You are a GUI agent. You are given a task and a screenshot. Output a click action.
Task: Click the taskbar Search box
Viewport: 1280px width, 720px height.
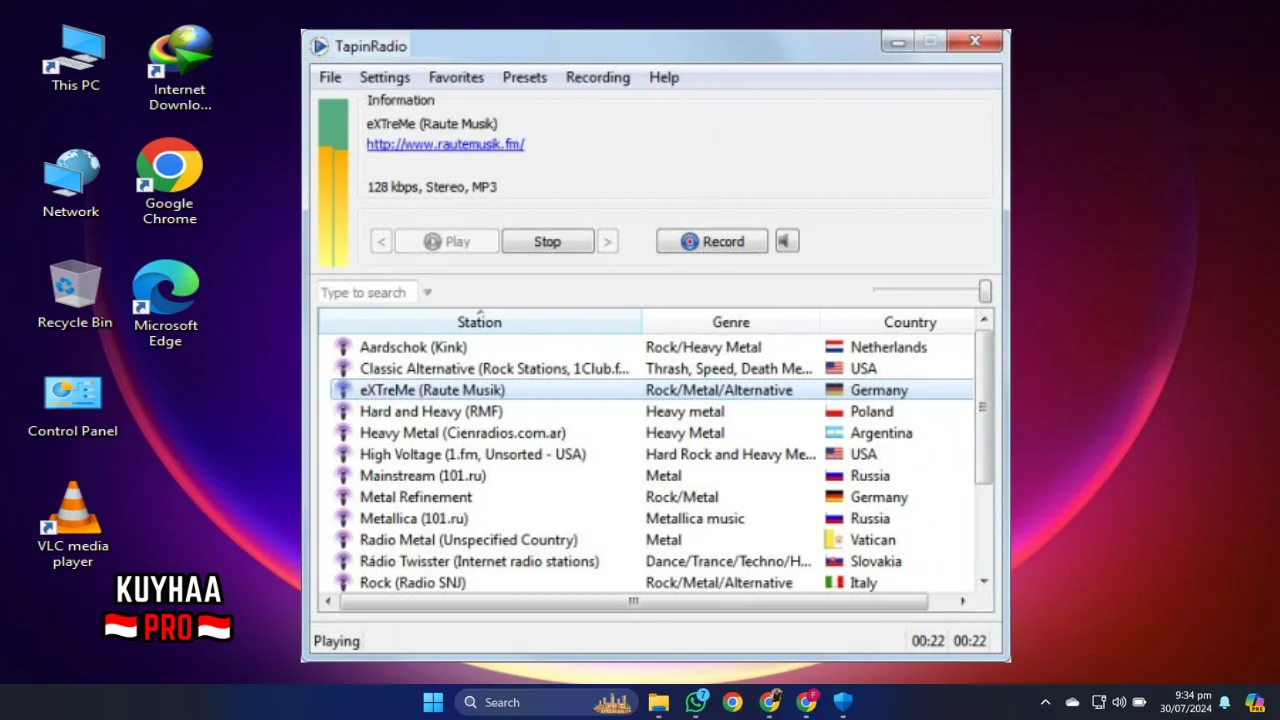[546, 702]
